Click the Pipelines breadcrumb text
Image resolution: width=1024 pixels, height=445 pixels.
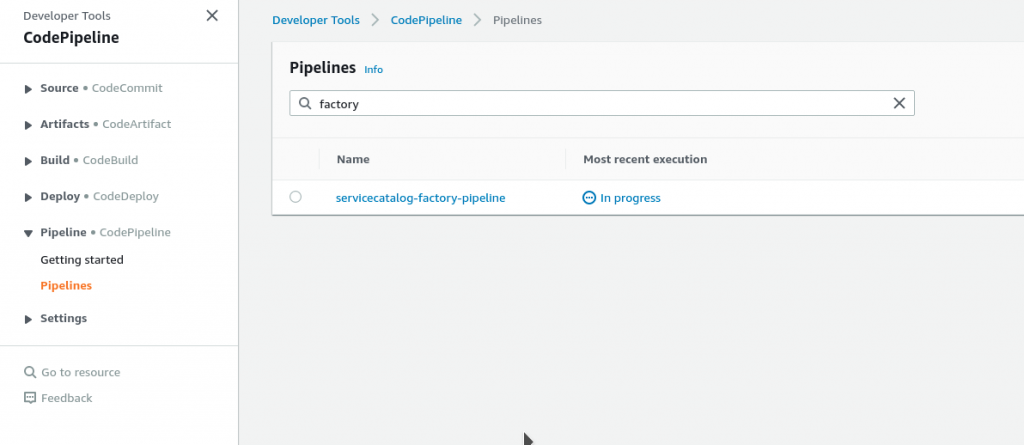tap(517, 20)
